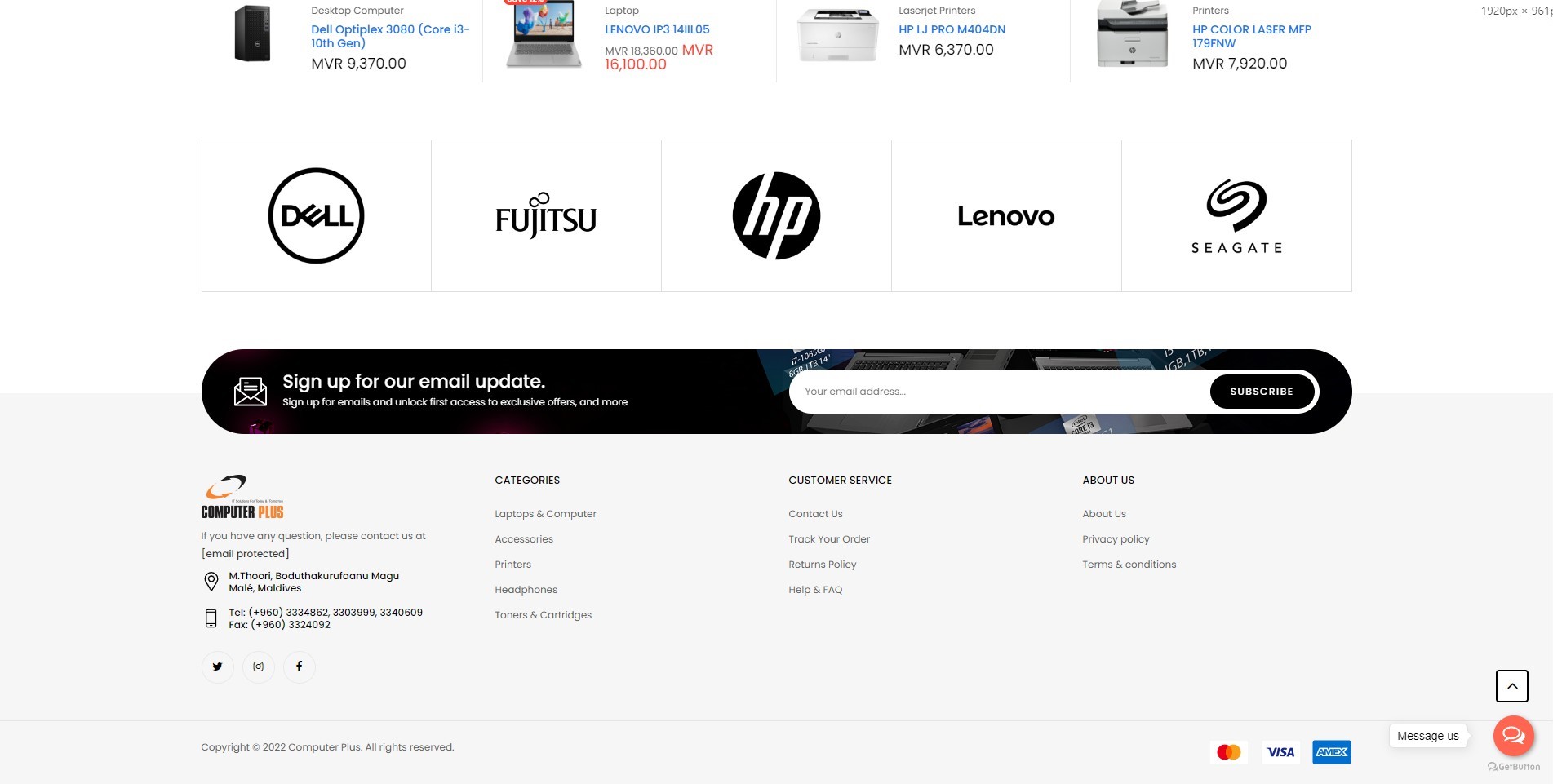Click the scroll-to-top arrow button
Screen dimensions: 1553x784
tap(1511, 686)
